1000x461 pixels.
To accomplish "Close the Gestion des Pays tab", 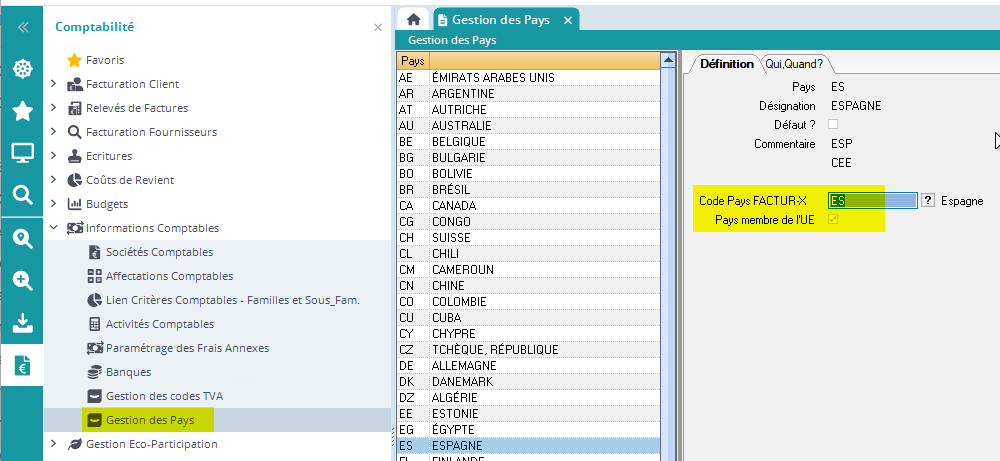I will point(568,20).
